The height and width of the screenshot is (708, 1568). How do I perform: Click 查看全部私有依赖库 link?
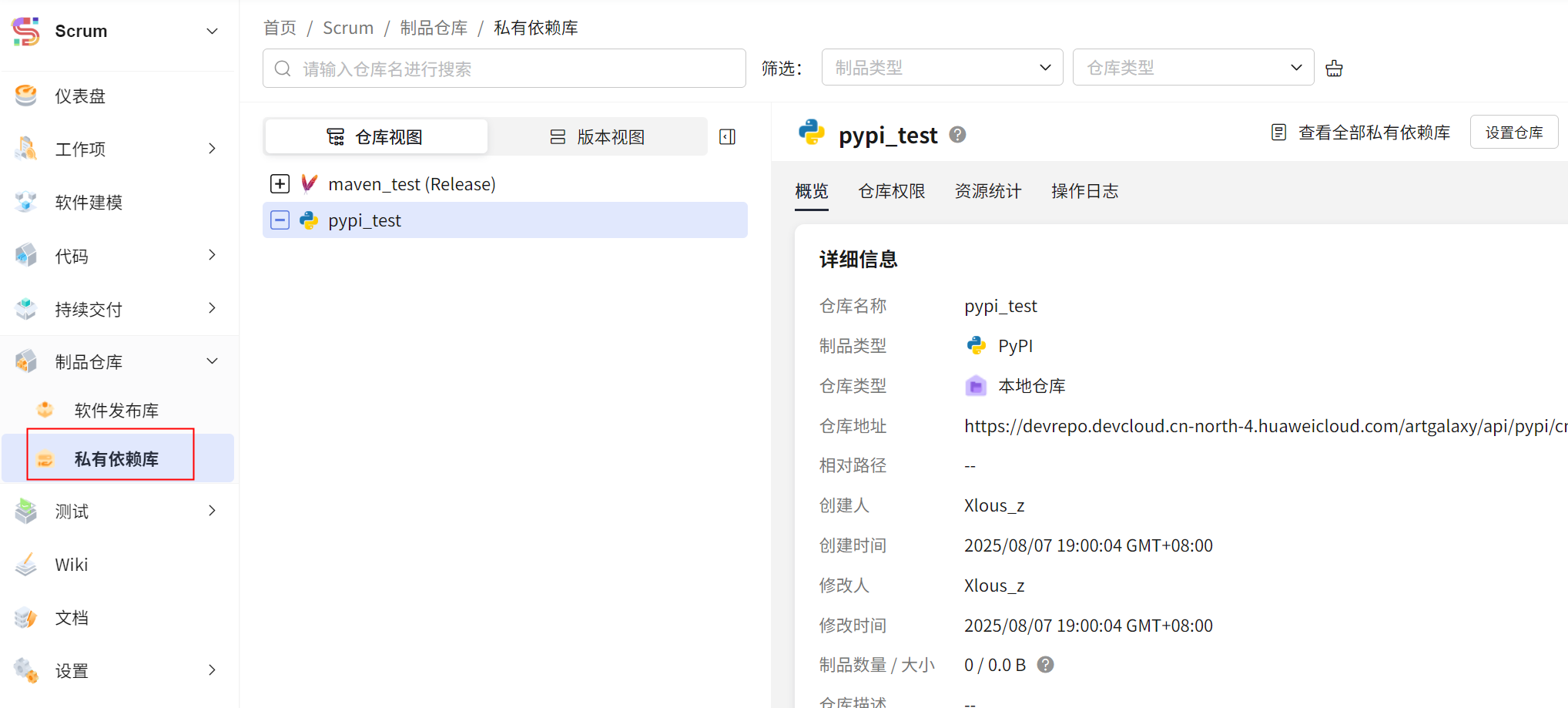(1362, 133)
